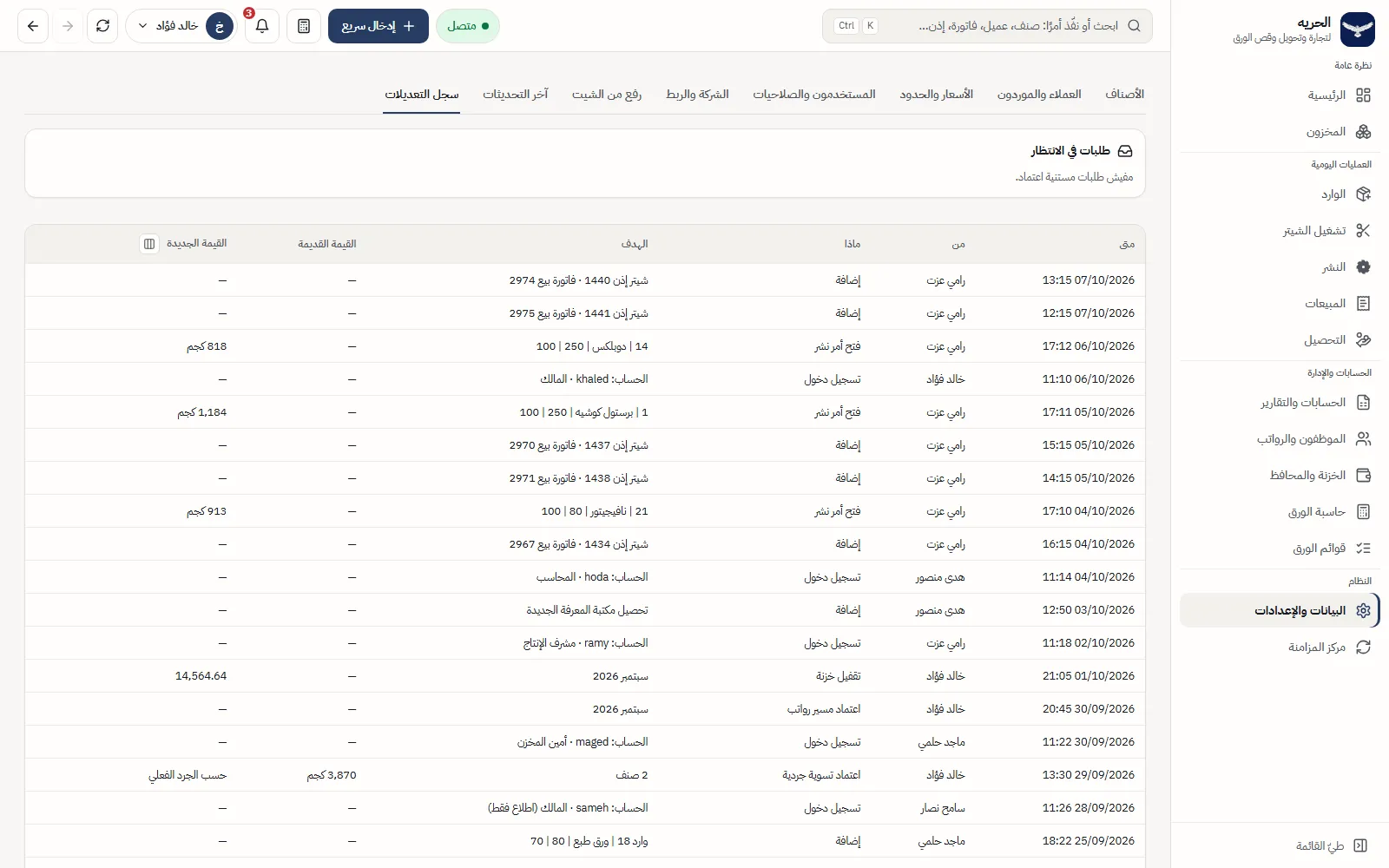Click the إدخال سريع button

point(379,26)
